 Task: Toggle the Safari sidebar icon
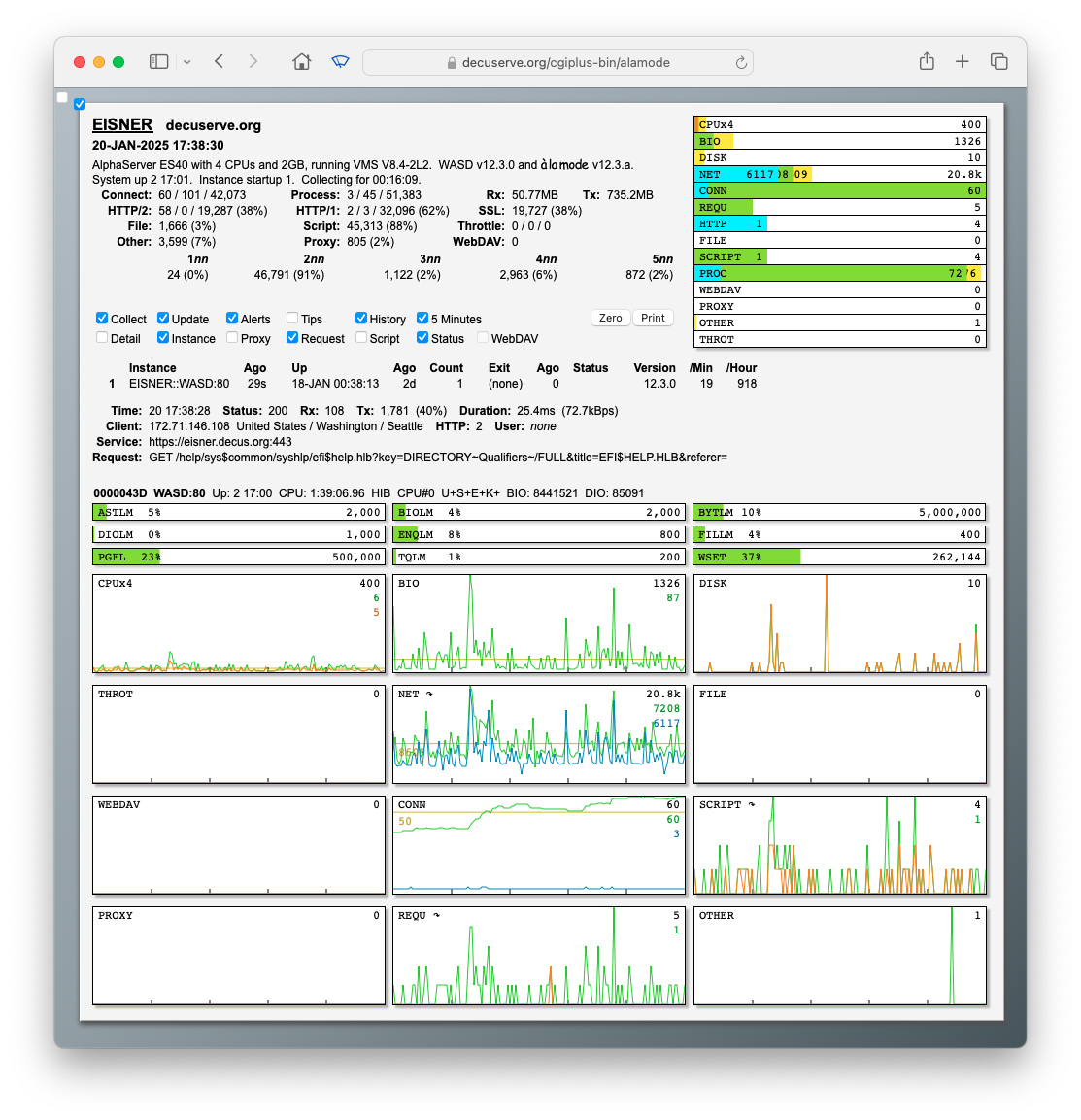158,62
